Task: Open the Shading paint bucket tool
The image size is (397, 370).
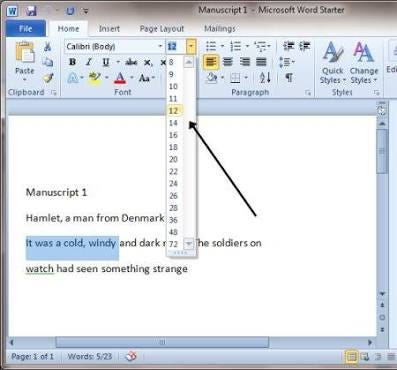Action: pos(211,78)
